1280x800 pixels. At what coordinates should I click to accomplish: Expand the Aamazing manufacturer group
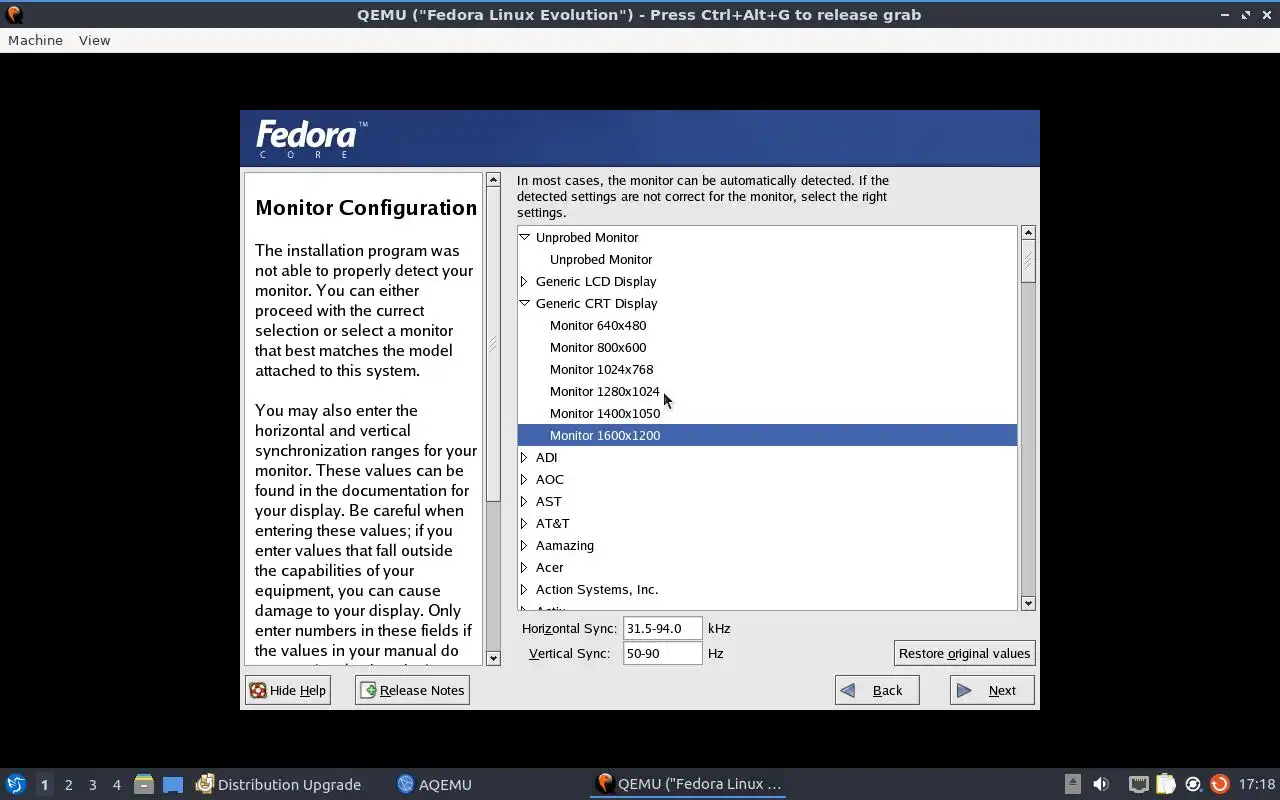pos(524,545)
